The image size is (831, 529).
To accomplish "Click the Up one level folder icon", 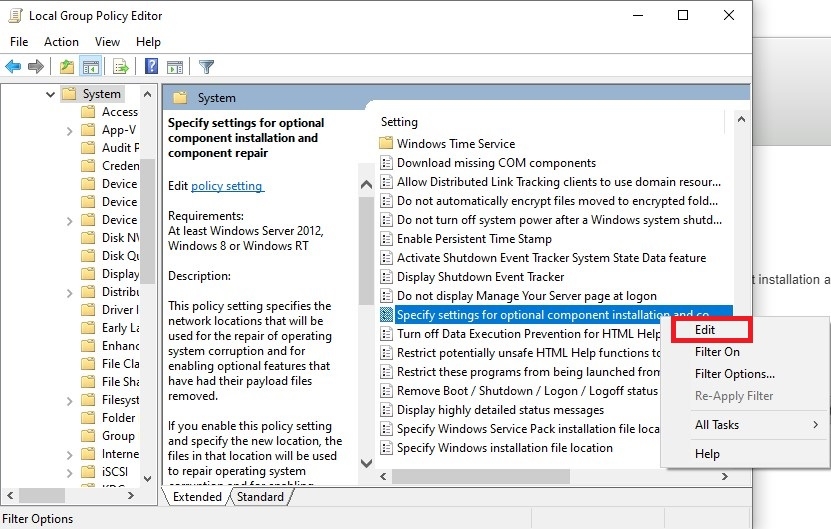I will [x=67, y=67].
